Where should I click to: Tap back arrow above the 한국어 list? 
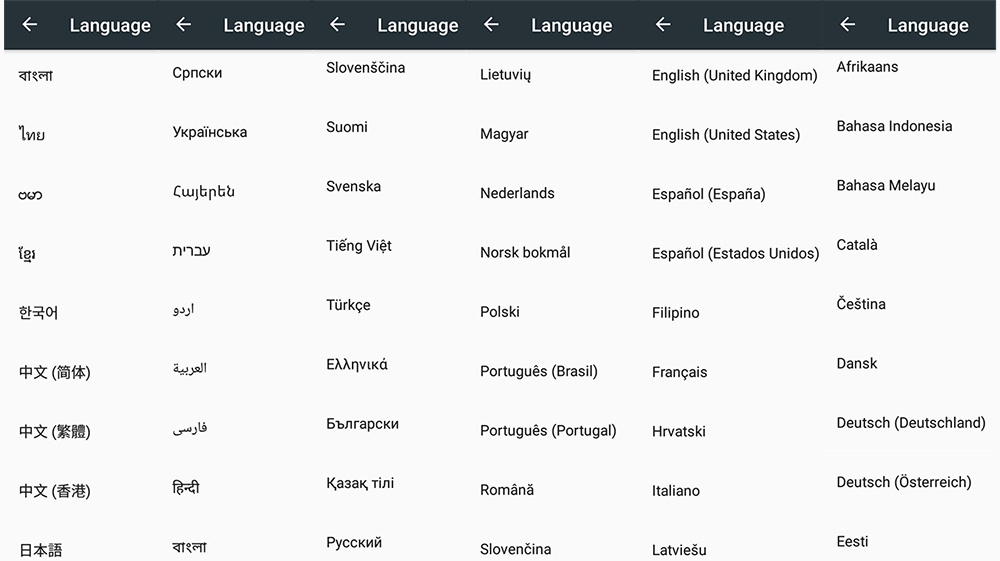coord(30,25)
